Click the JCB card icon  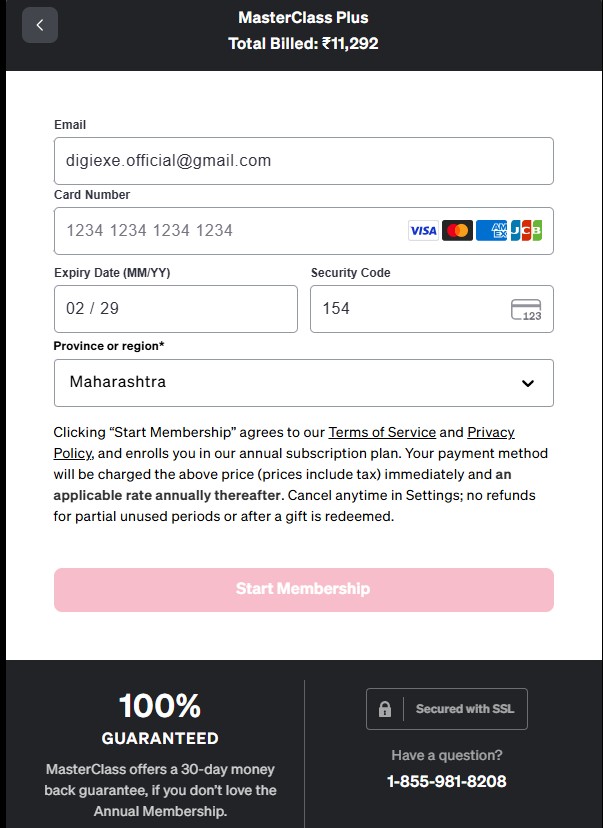(527, 230)
